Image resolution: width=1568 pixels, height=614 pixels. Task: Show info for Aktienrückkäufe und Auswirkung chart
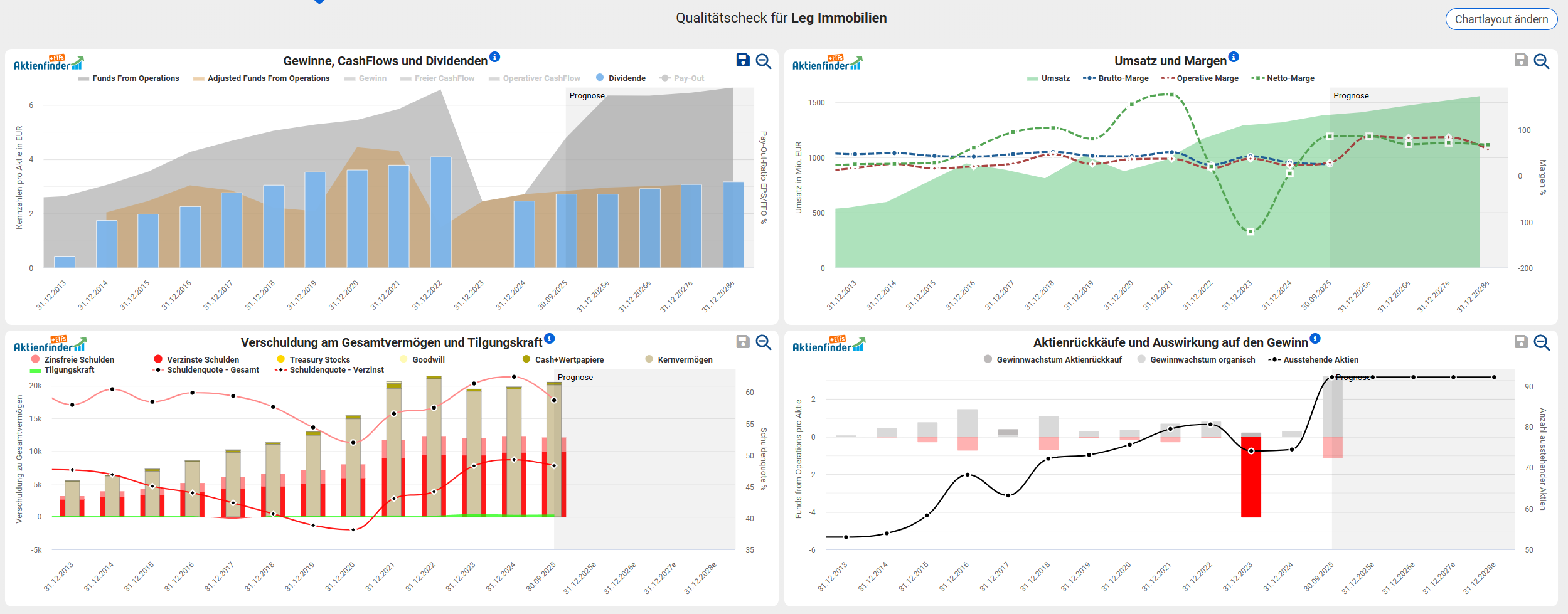[1315, 339]
